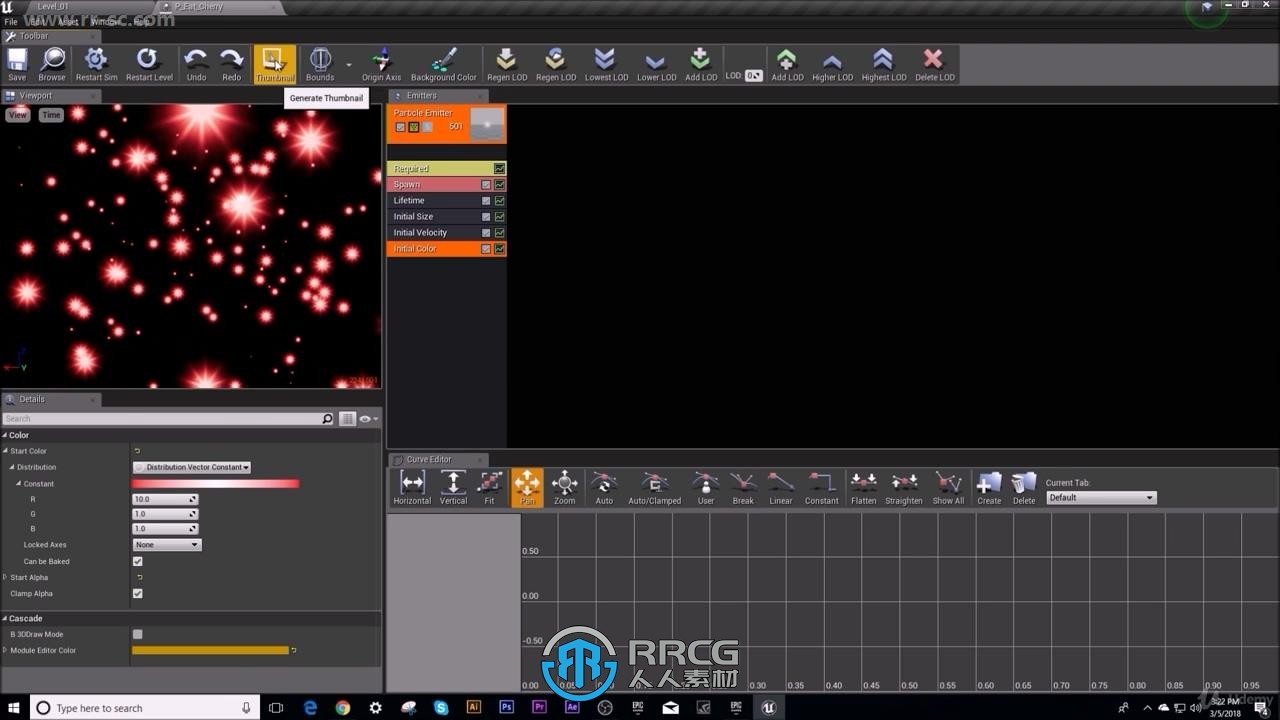
Task: Toggle the Particle Emitter enabled checkbox
Action: [400, 127]
